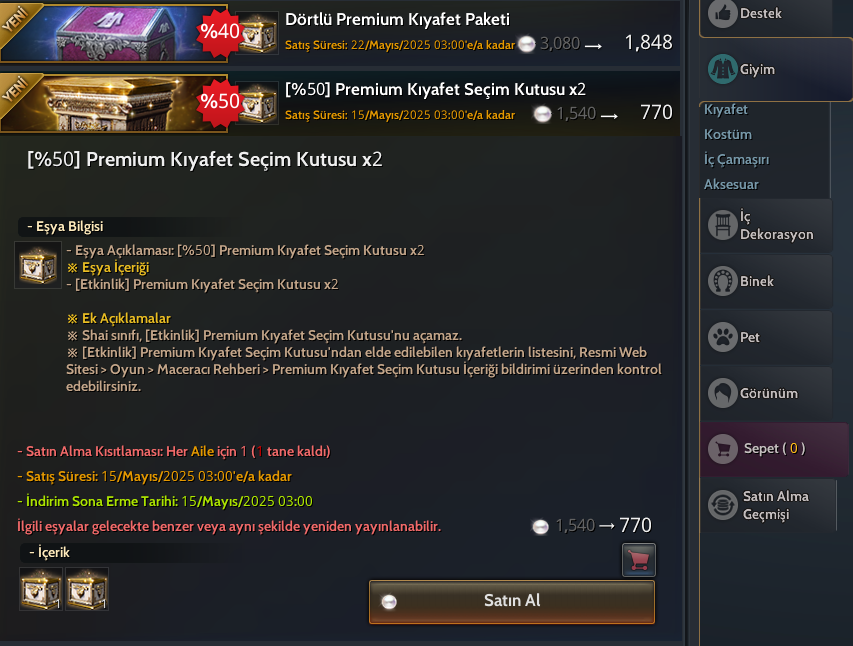Click the first box item under İçerik
The height and width of the screenshot is (646, 853).
point(41,589)
